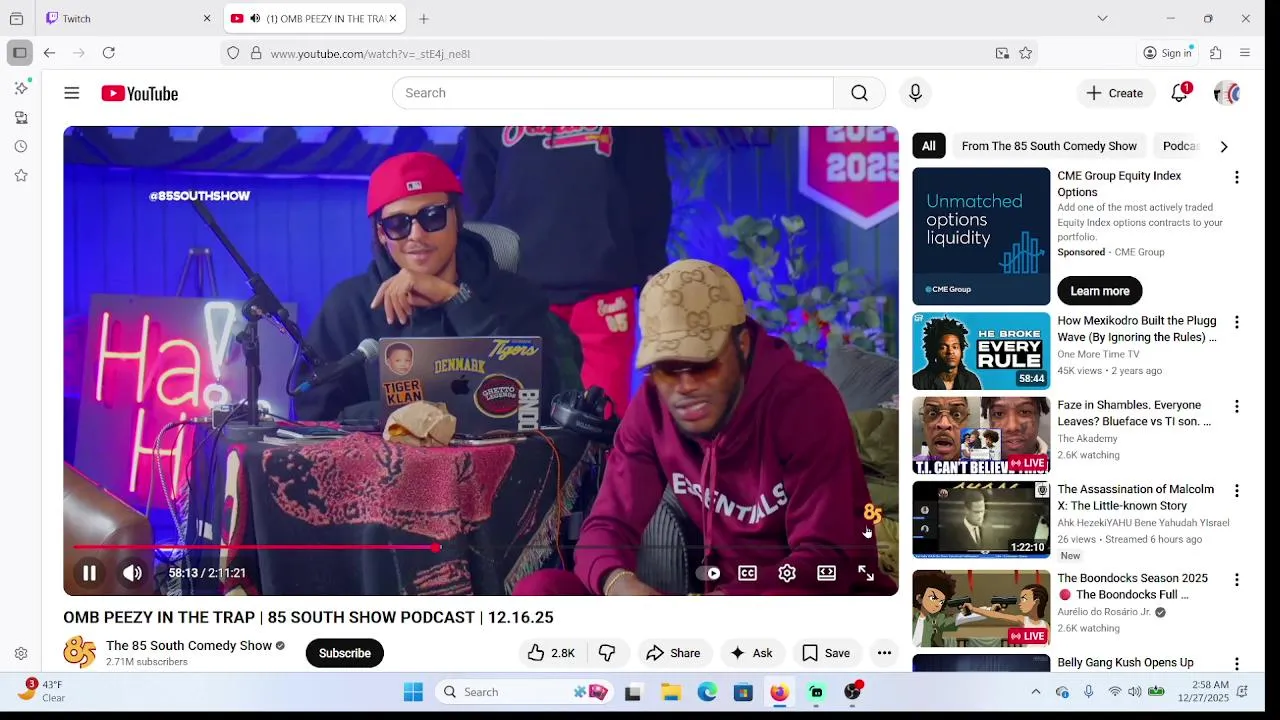Open sidebar history clock icon

(x=21, y=146)
